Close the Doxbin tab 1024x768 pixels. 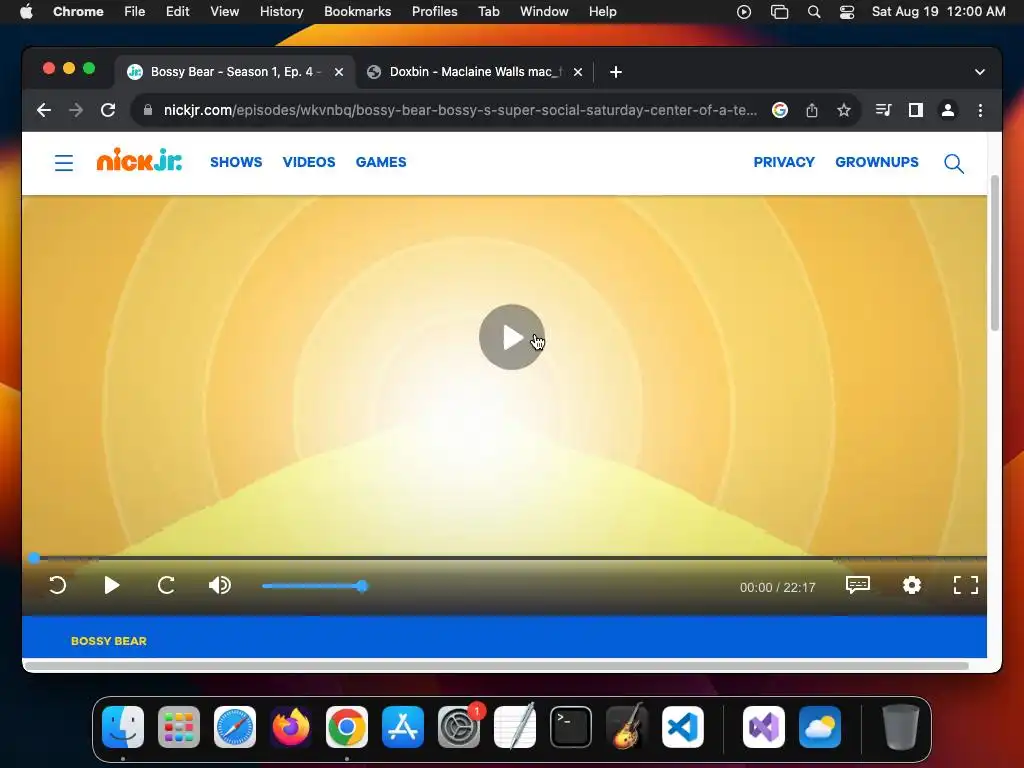pyautogui.click(x=578, y=72)
